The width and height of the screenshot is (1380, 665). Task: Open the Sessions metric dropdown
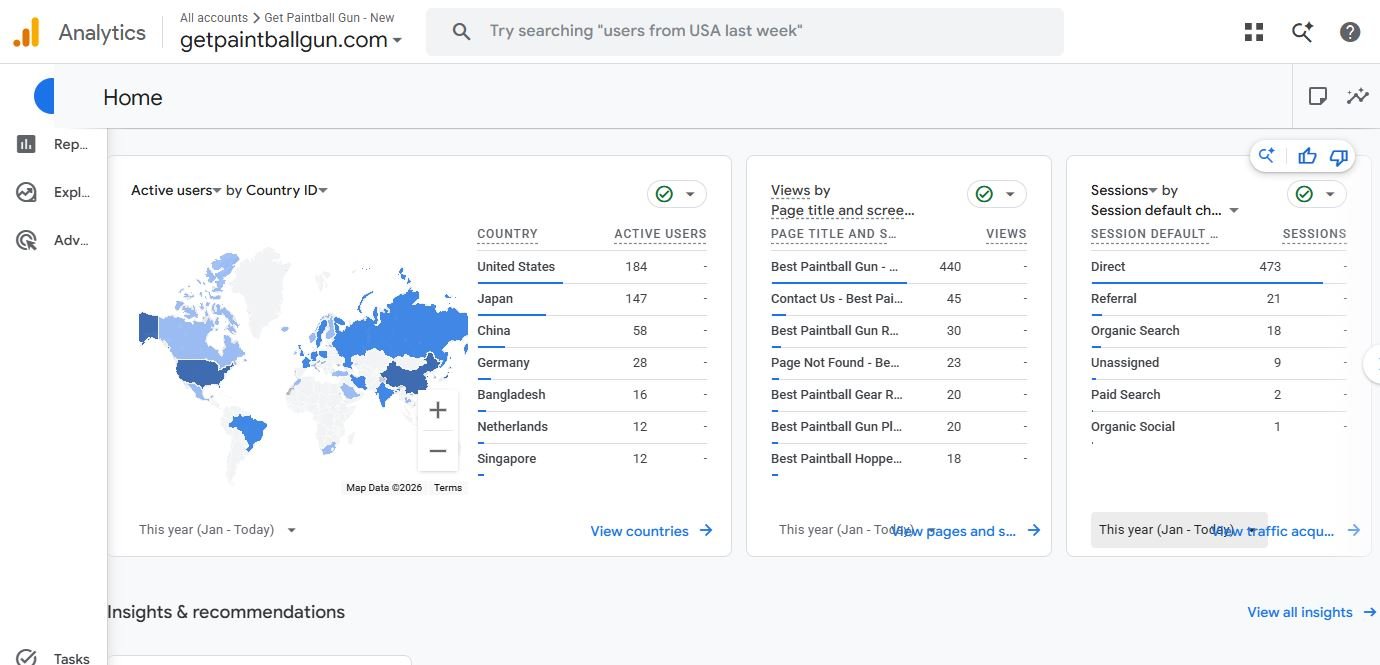tap(1124, 190)
